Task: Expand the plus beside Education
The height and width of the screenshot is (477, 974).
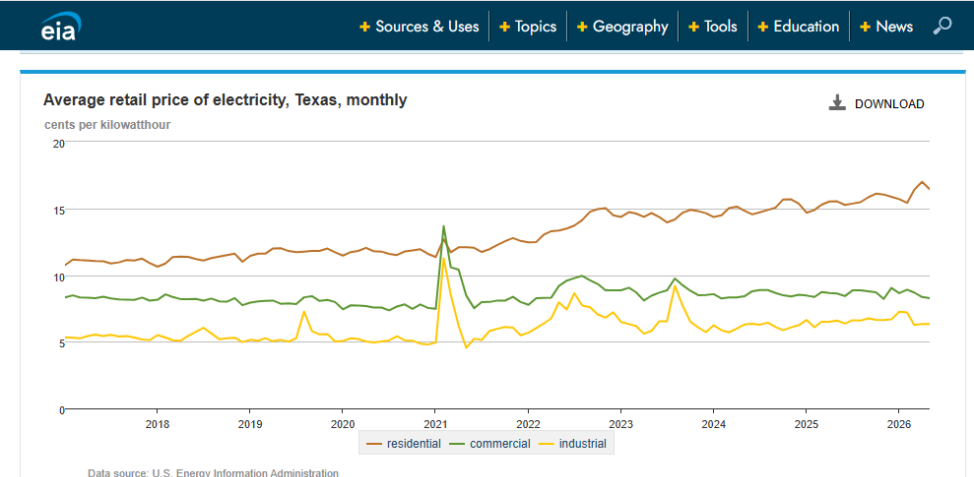Action: point(763,27)
